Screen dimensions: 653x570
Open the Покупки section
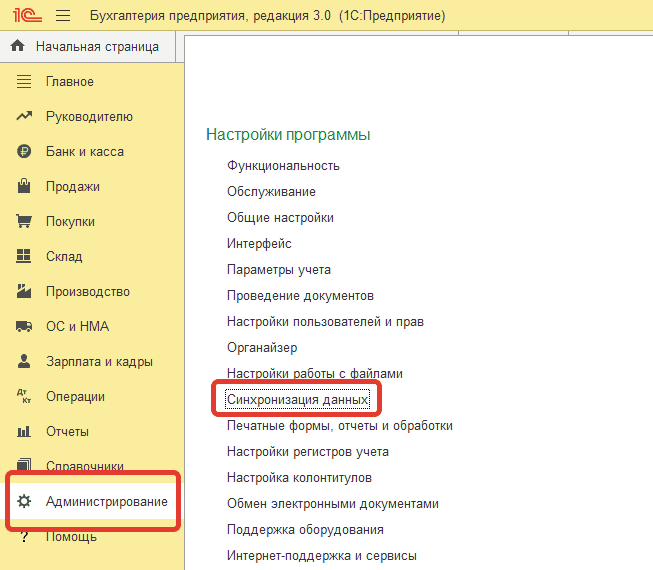70,222
